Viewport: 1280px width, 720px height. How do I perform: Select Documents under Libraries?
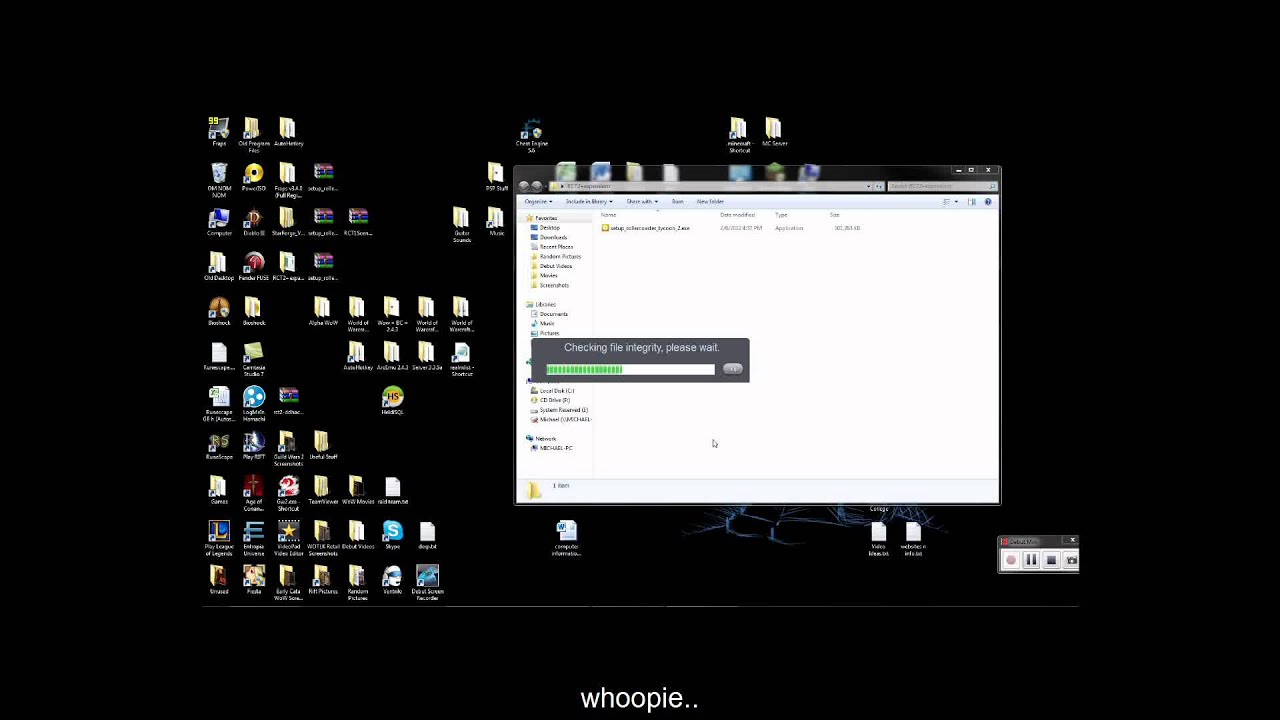pyautogui.click(x=549, y=314)
